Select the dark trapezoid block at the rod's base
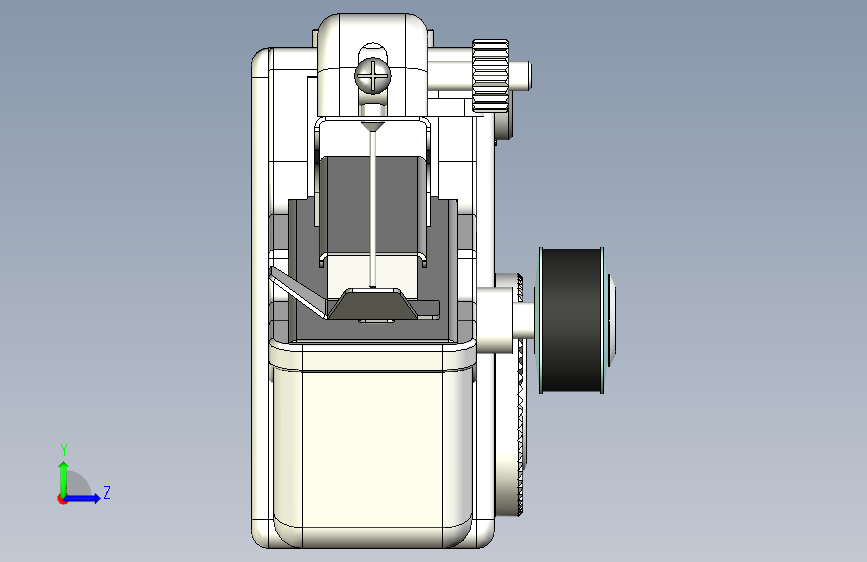The height and width of the screenshot is (562, 867). point(372,304)
